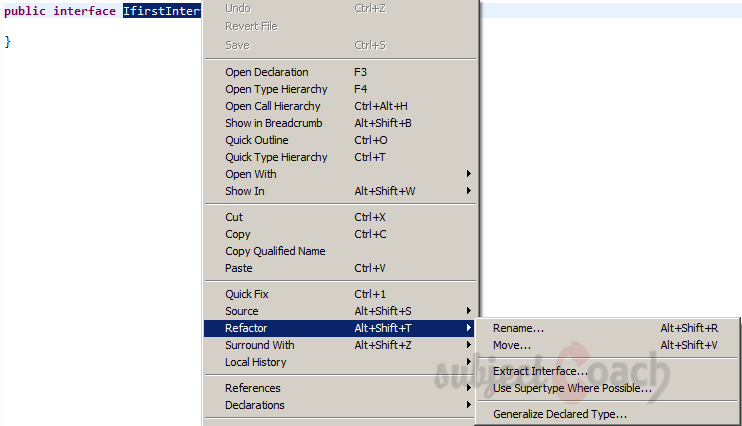Select Generalize Declared Type...
Image resolution: width=742 pixels, height=426 pixels.
point(607,414)
